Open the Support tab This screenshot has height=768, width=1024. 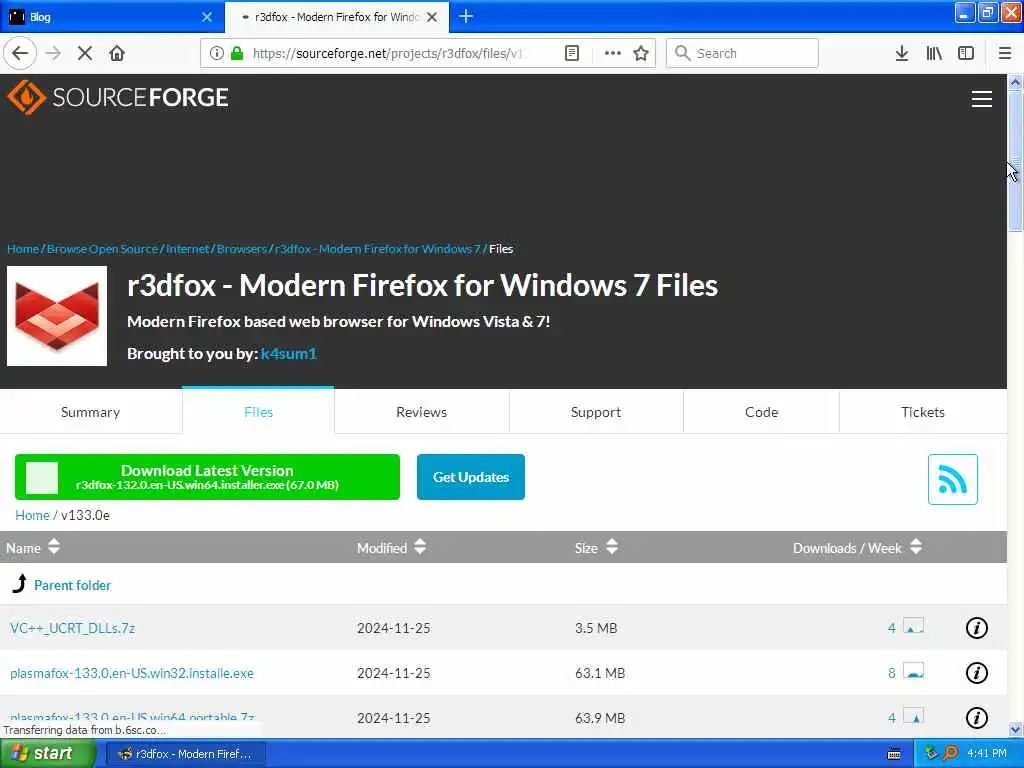click(x=596, y=412)
